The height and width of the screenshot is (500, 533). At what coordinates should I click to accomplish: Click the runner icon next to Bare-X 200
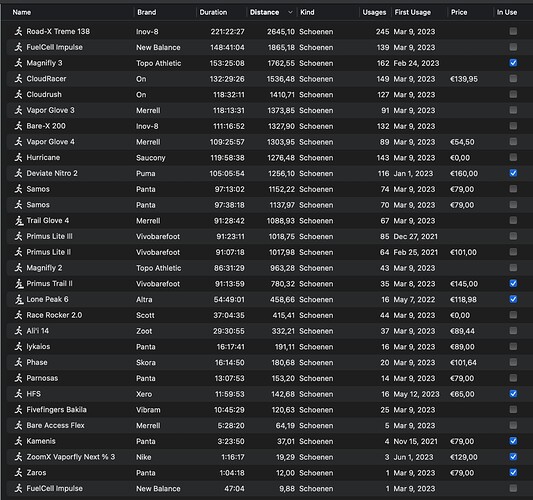coord(18,126)
